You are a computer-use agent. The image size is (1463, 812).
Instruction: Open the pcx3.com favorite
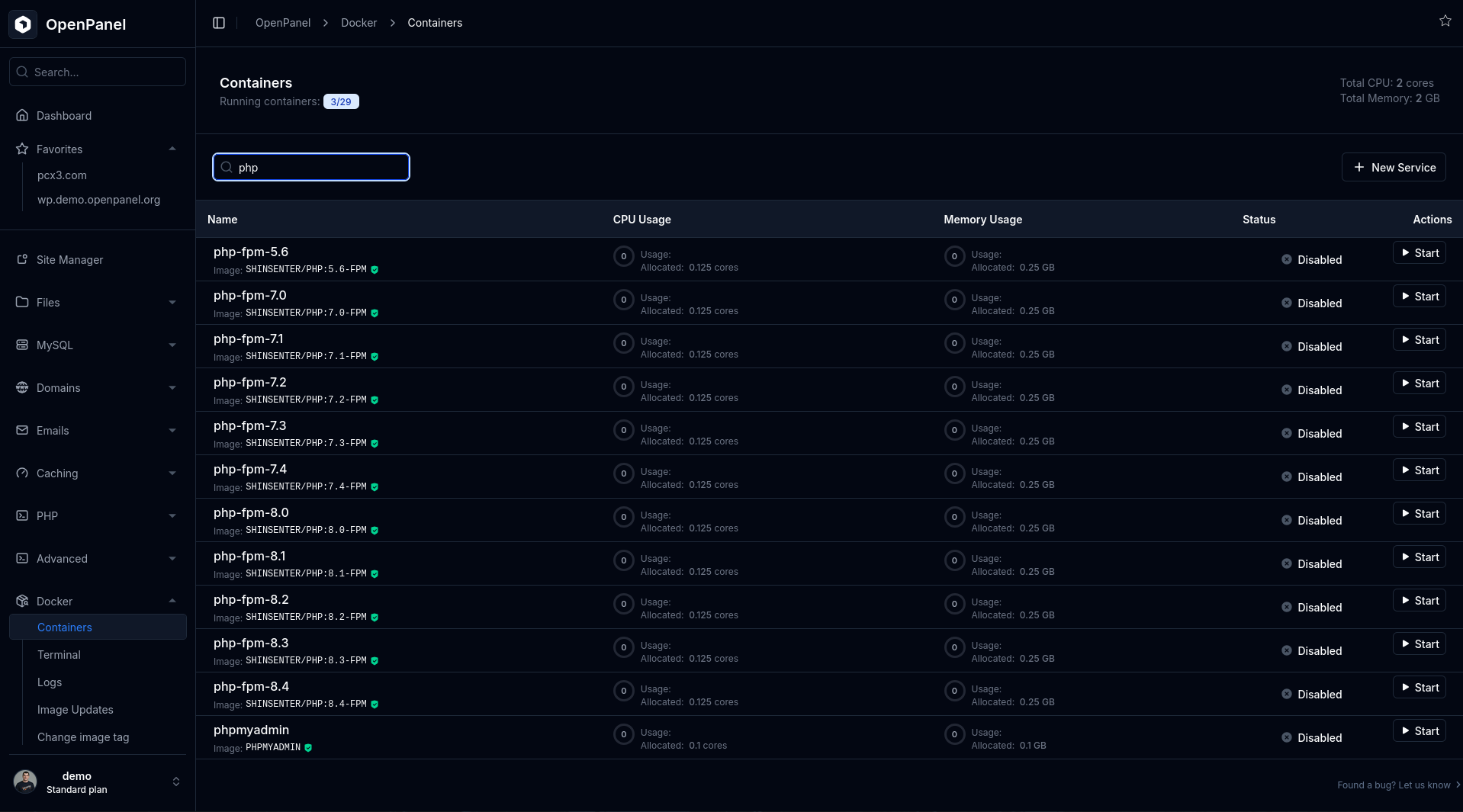tap(62, 175)
